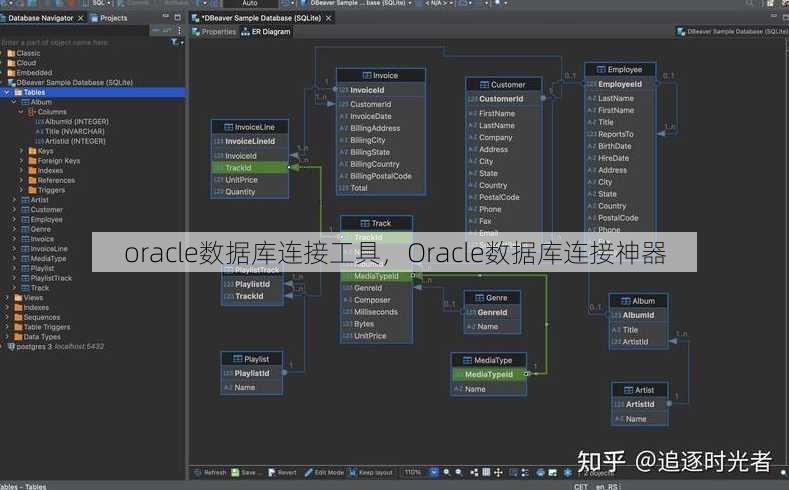Minimize the Database Navigator panel
This screenshot has height=490, width=789.
(x=166, y=17)
